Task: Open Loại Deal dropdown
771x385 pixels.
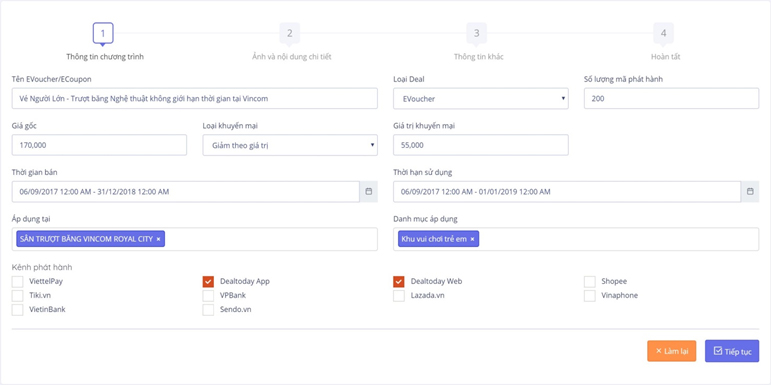Action: (x=481, y=98)
